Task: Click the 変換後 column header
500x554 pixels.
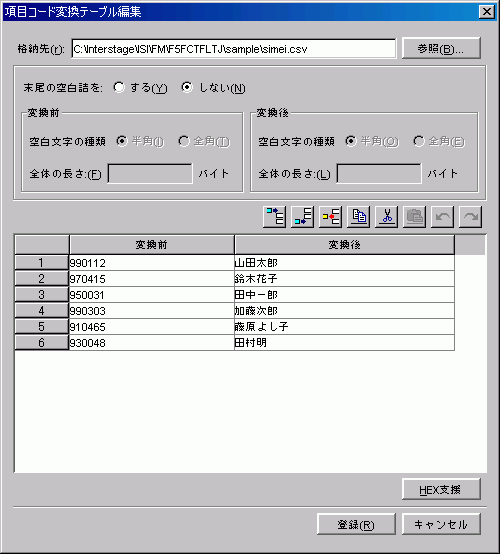Action: (x=345, y=244)
